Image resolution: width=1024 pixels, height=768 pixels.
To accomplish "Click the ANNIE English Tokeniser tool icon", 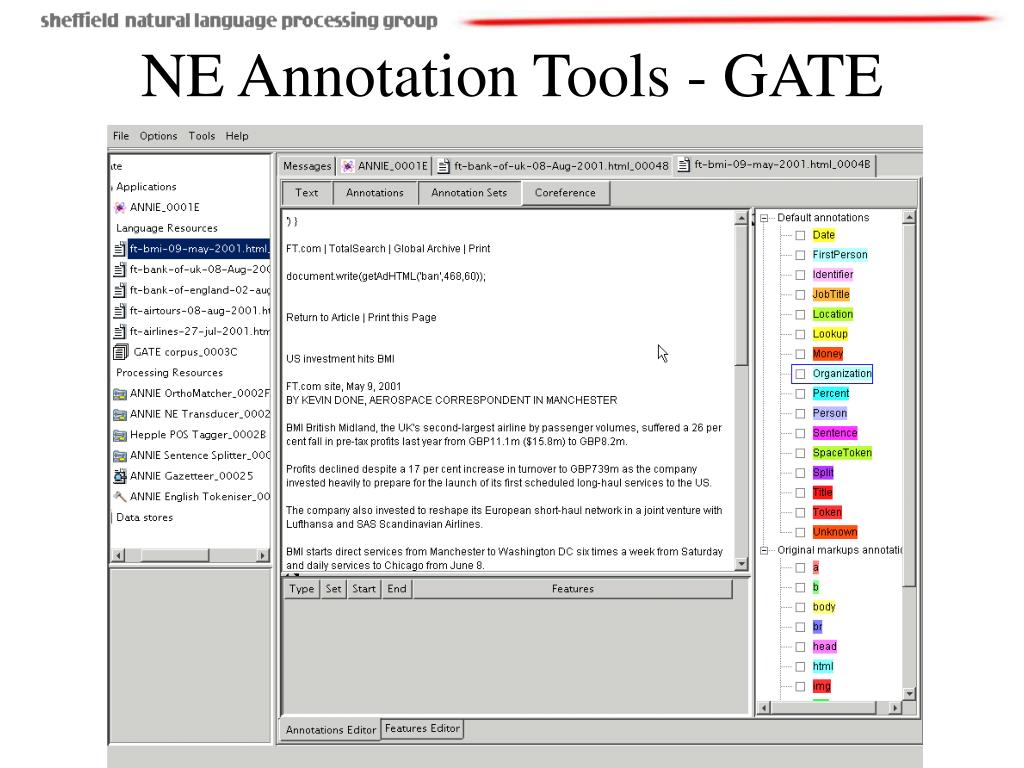I will [x=120, y=496].
